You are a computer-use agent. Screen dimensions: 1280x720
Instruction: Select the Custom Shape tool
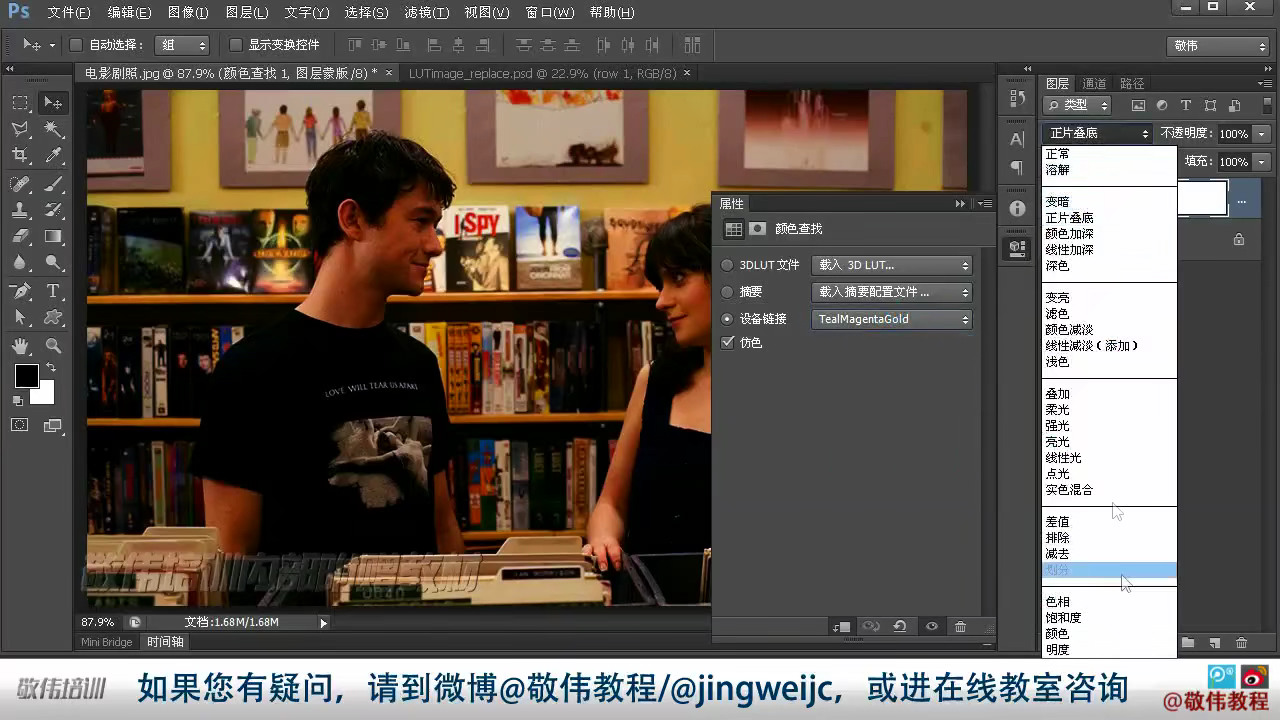[53, 317]
